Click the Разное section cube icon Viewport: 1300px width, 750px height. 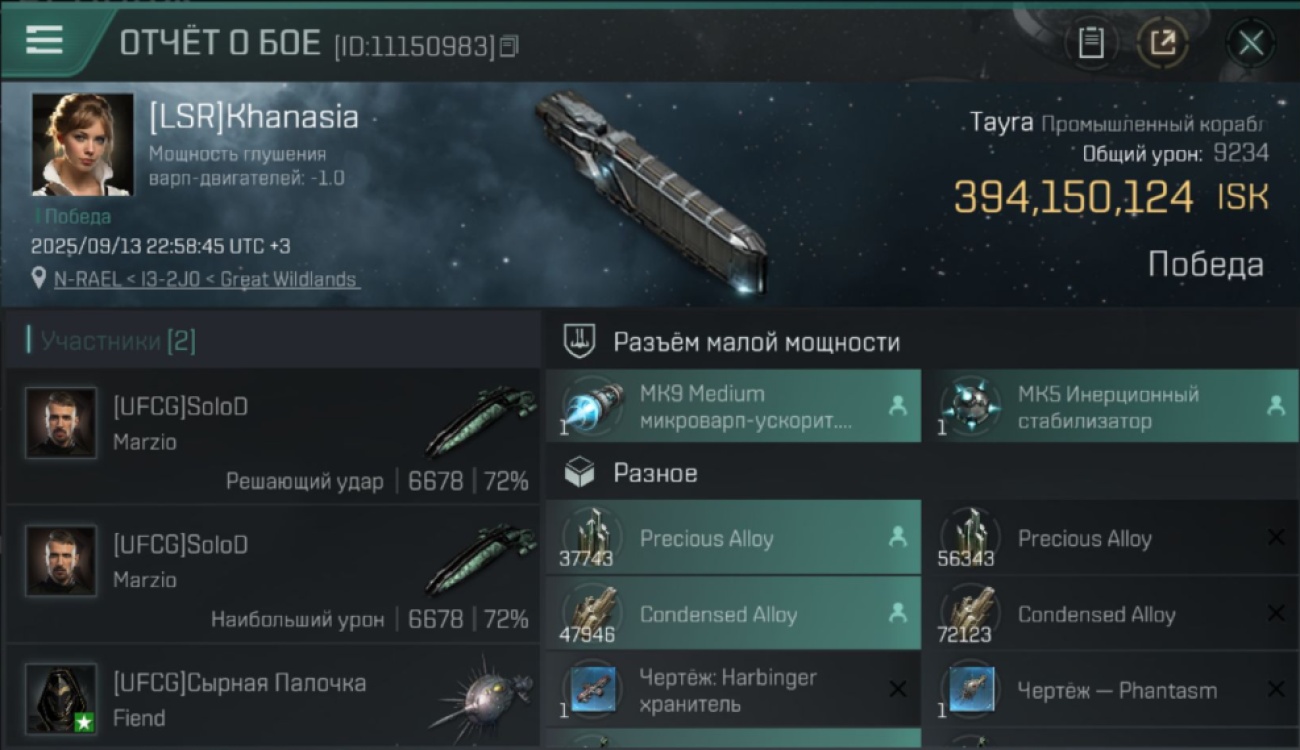click(x=579, y=473)
